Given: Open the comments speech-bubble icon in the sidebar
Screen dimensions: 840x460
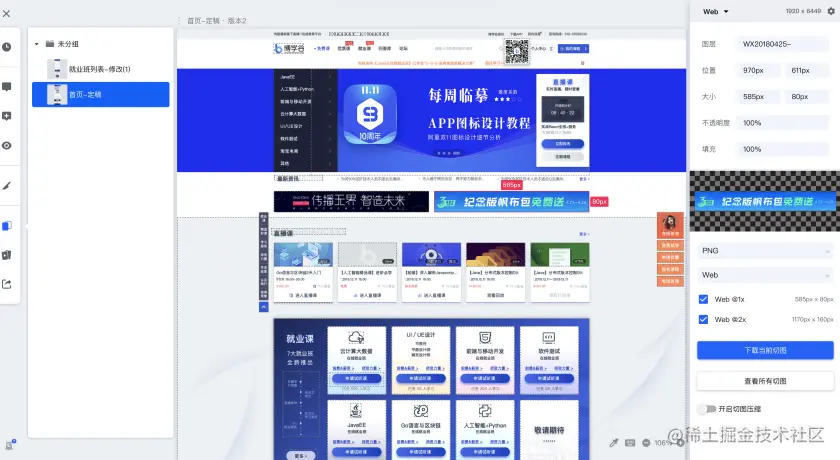Looking at the screenshot, I should pos(6,87).
